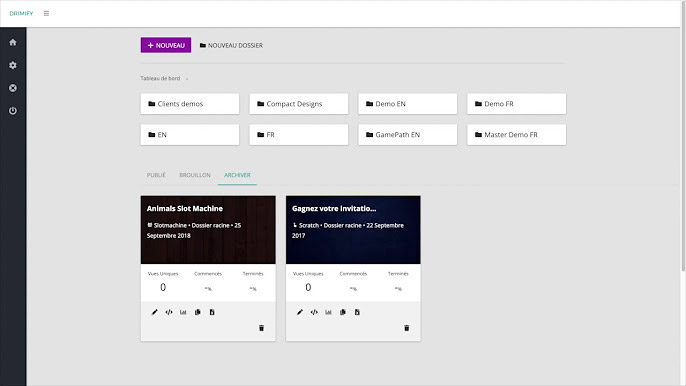Go to home in the sidebar
Image resolution: width=686 pixels, height=386 pixels.
(13, 42)
